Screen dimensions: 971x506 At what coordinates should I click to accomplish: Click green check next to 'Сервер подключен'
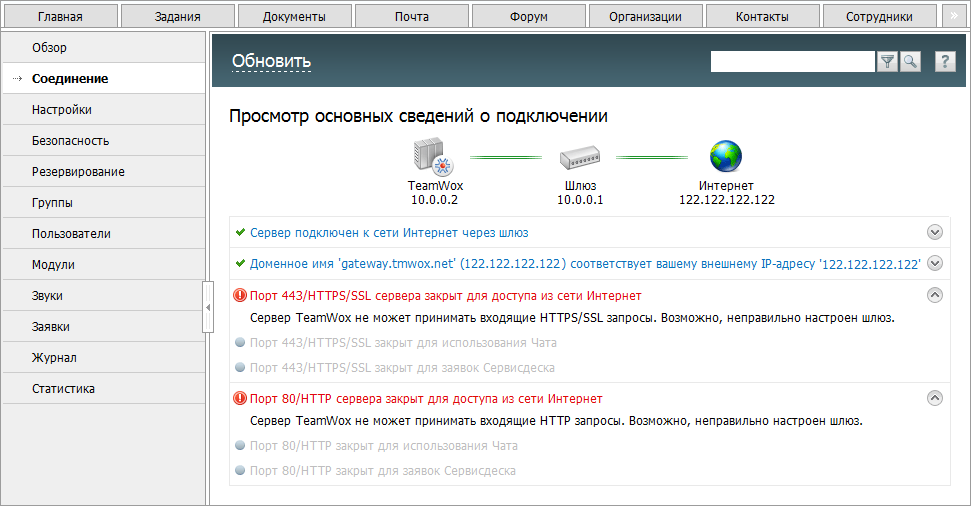[240, 232]
